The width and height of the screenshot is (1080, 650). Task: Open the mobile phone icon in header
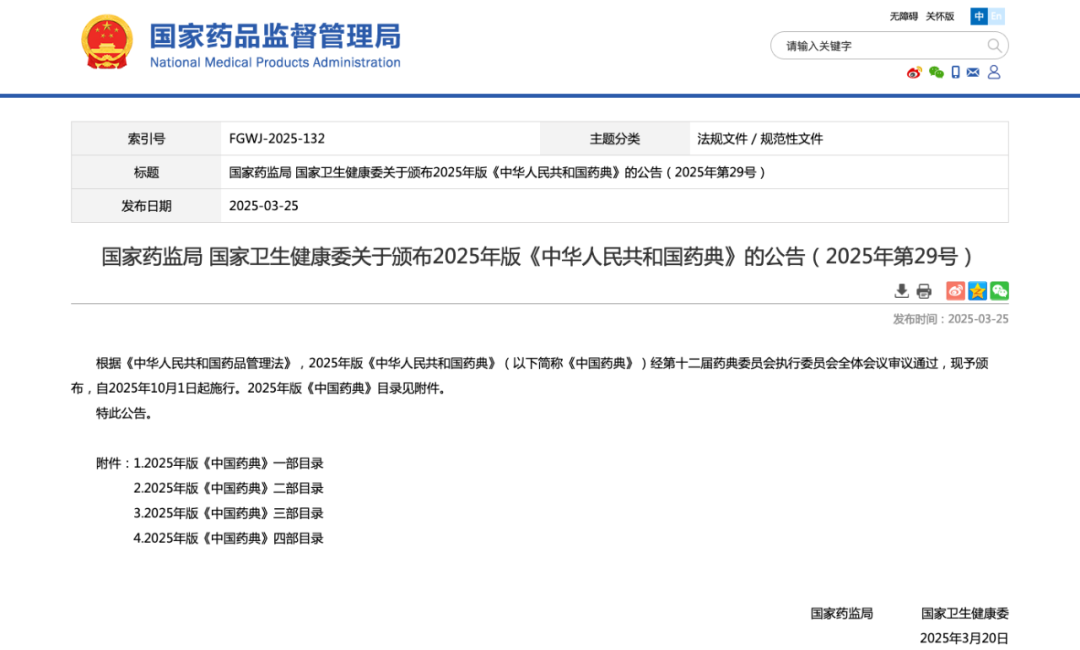point(955,72)
